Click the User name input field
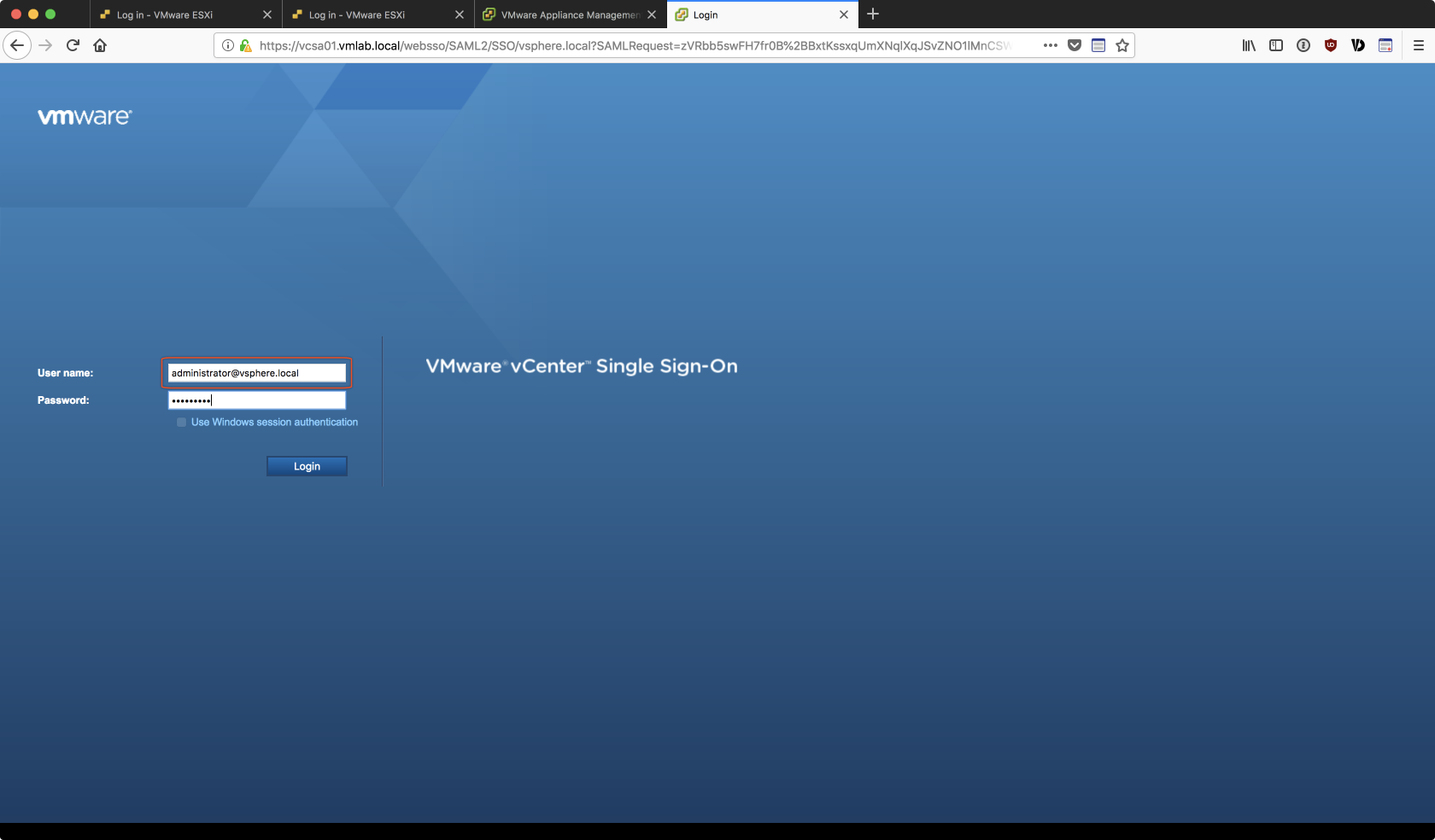 [x=256, y=373]
